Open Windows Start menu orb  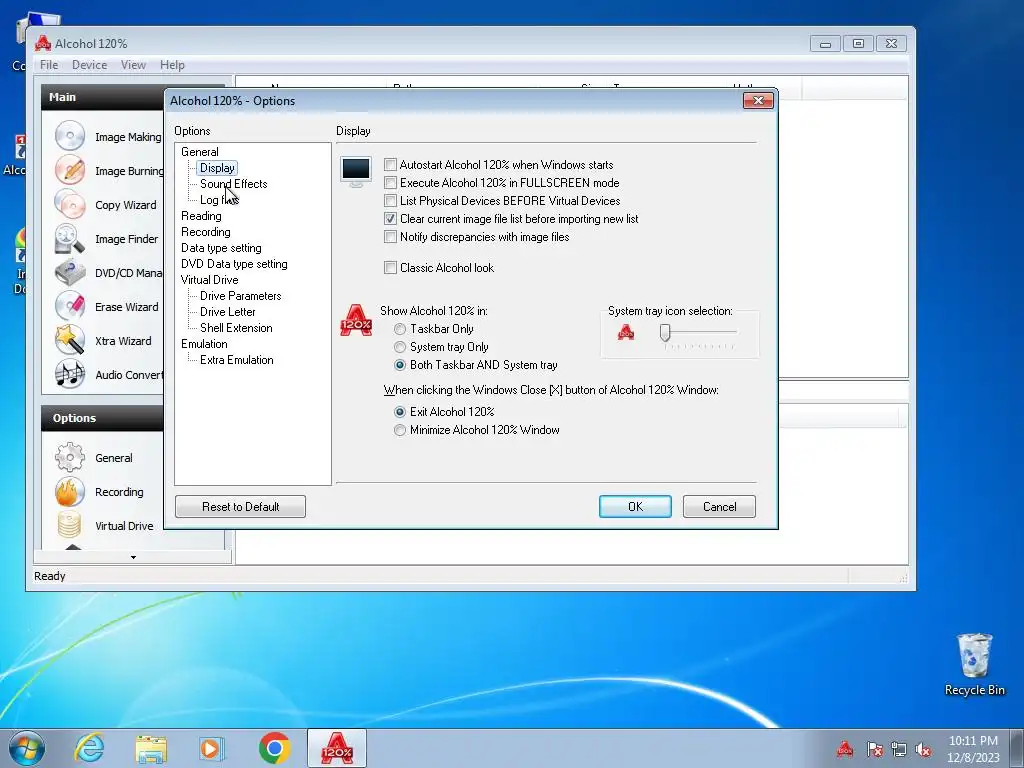point(27,748)
